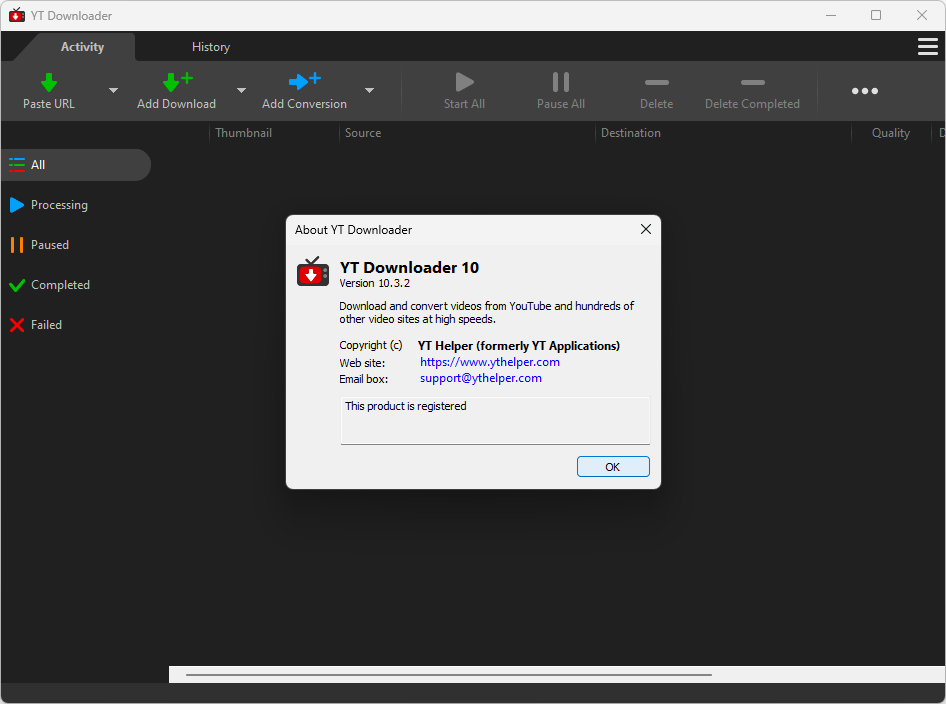Click the horizontal scrollbar at bottom

449,674
